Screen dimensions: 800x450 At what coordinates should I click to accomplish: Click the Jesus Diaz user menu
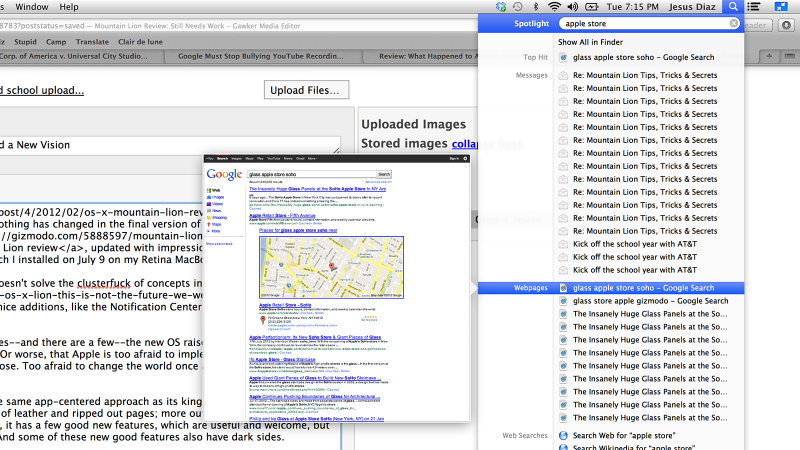point(692,7)
